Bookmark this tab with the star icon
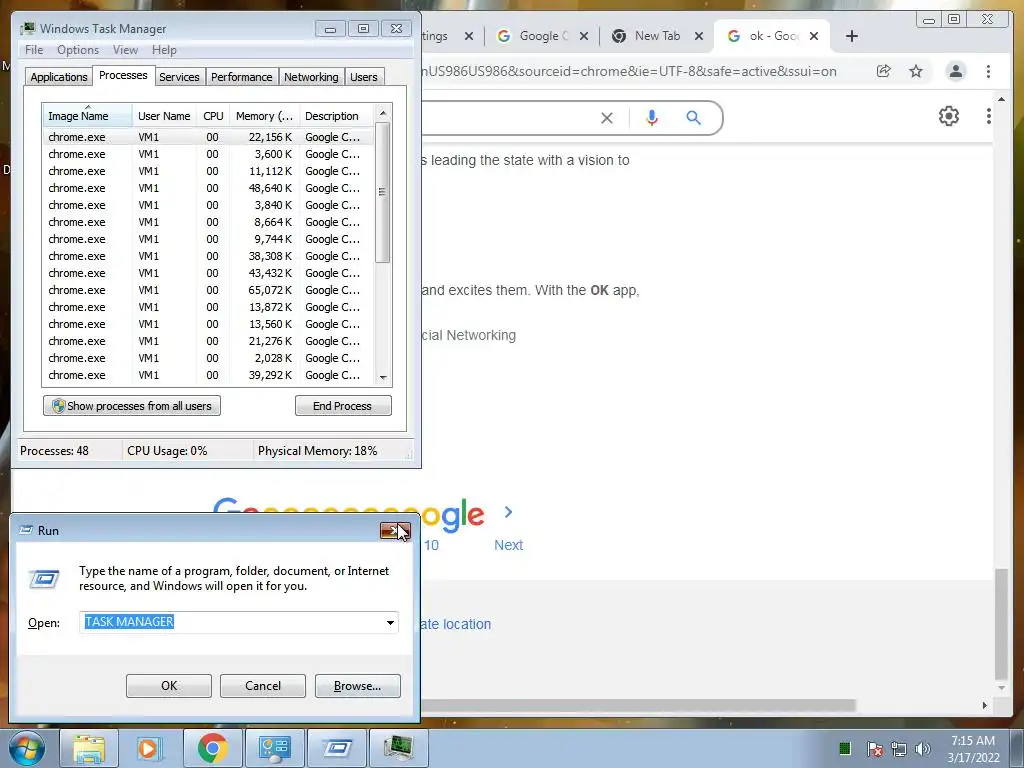 916,71
